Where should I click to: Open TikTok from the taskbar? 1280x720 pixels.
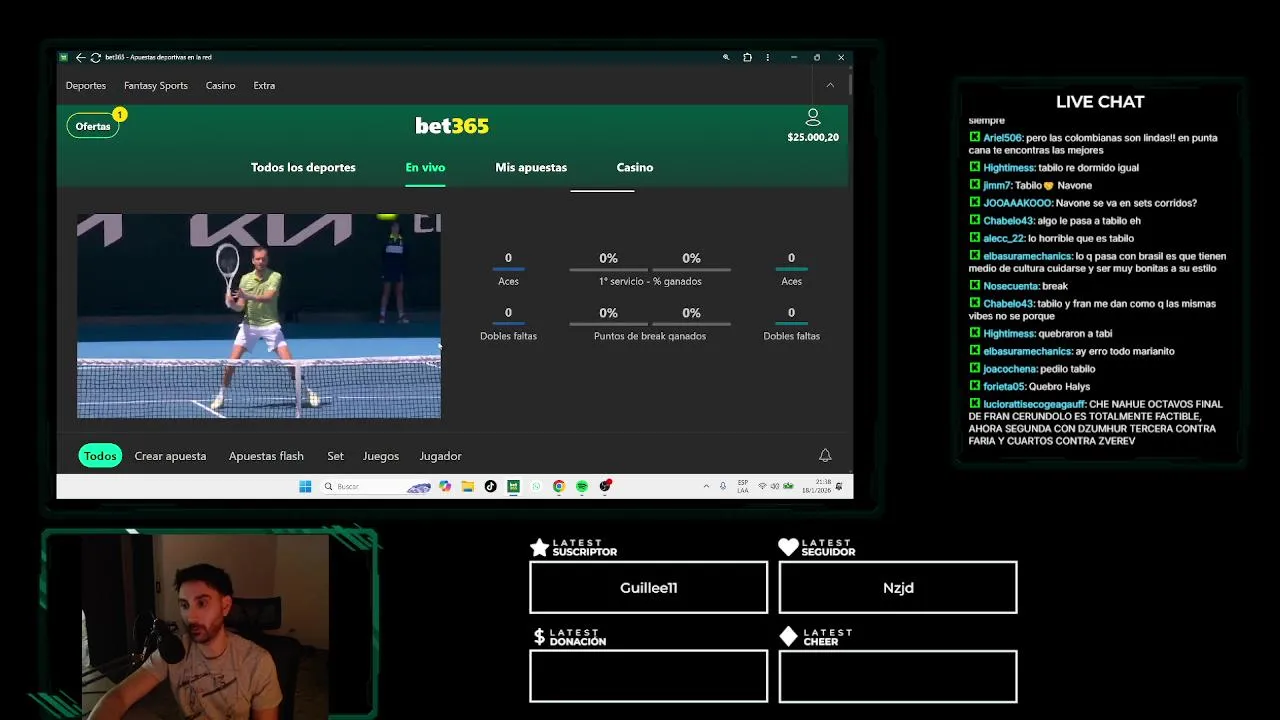(490, 486)
